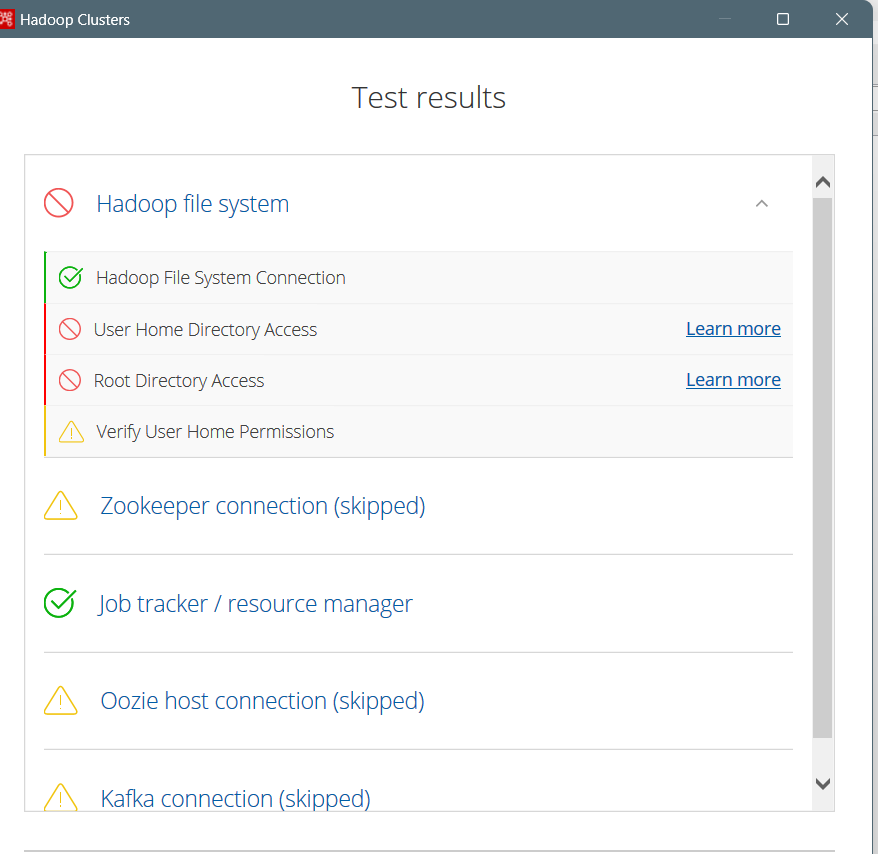Click the warning icon beside Kafka connection
The width and height of the screenshot is (878, 854).
coord(60,797)
